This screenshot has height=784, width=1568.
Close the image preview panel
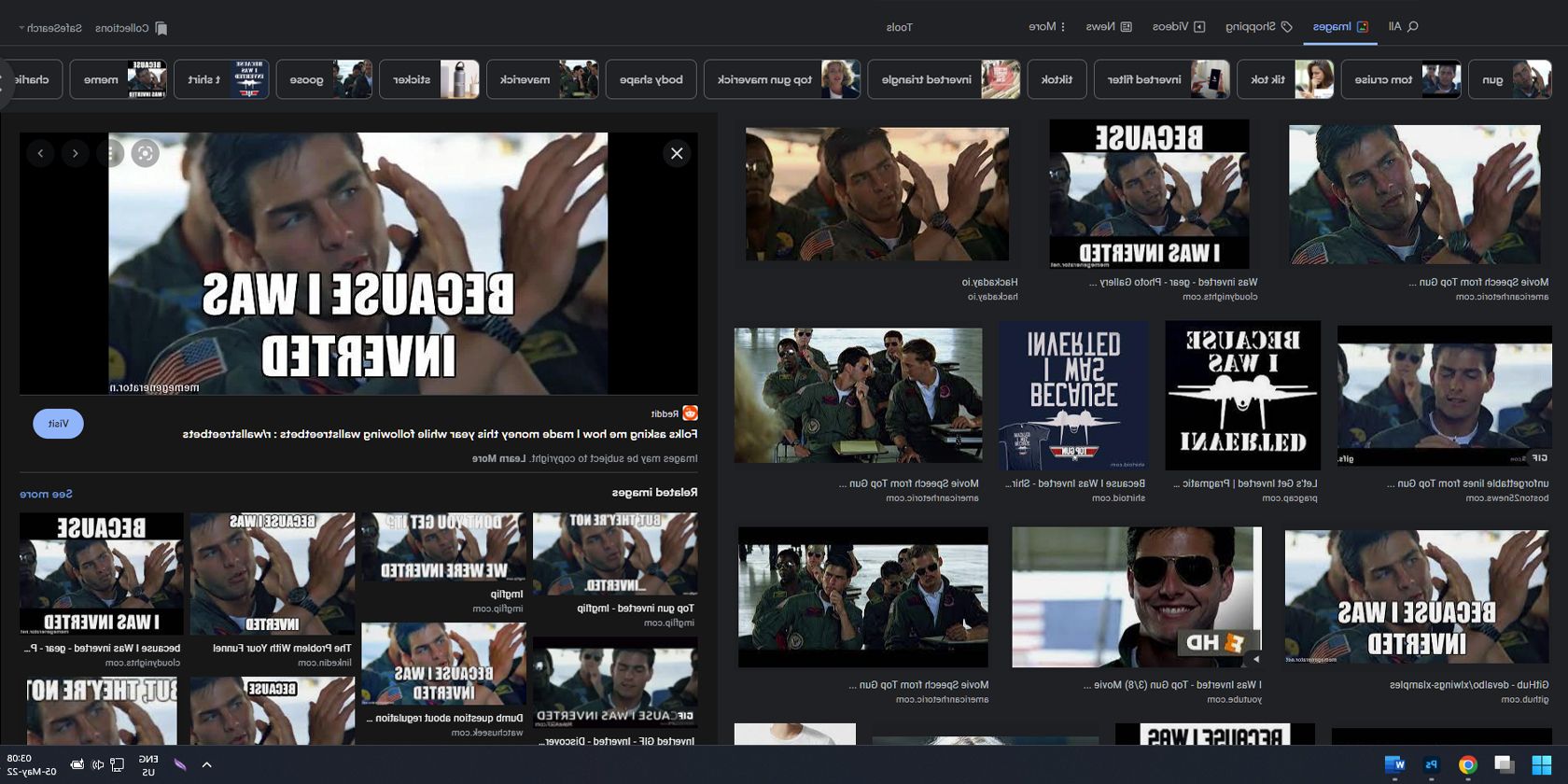click(x=677, y=153)
